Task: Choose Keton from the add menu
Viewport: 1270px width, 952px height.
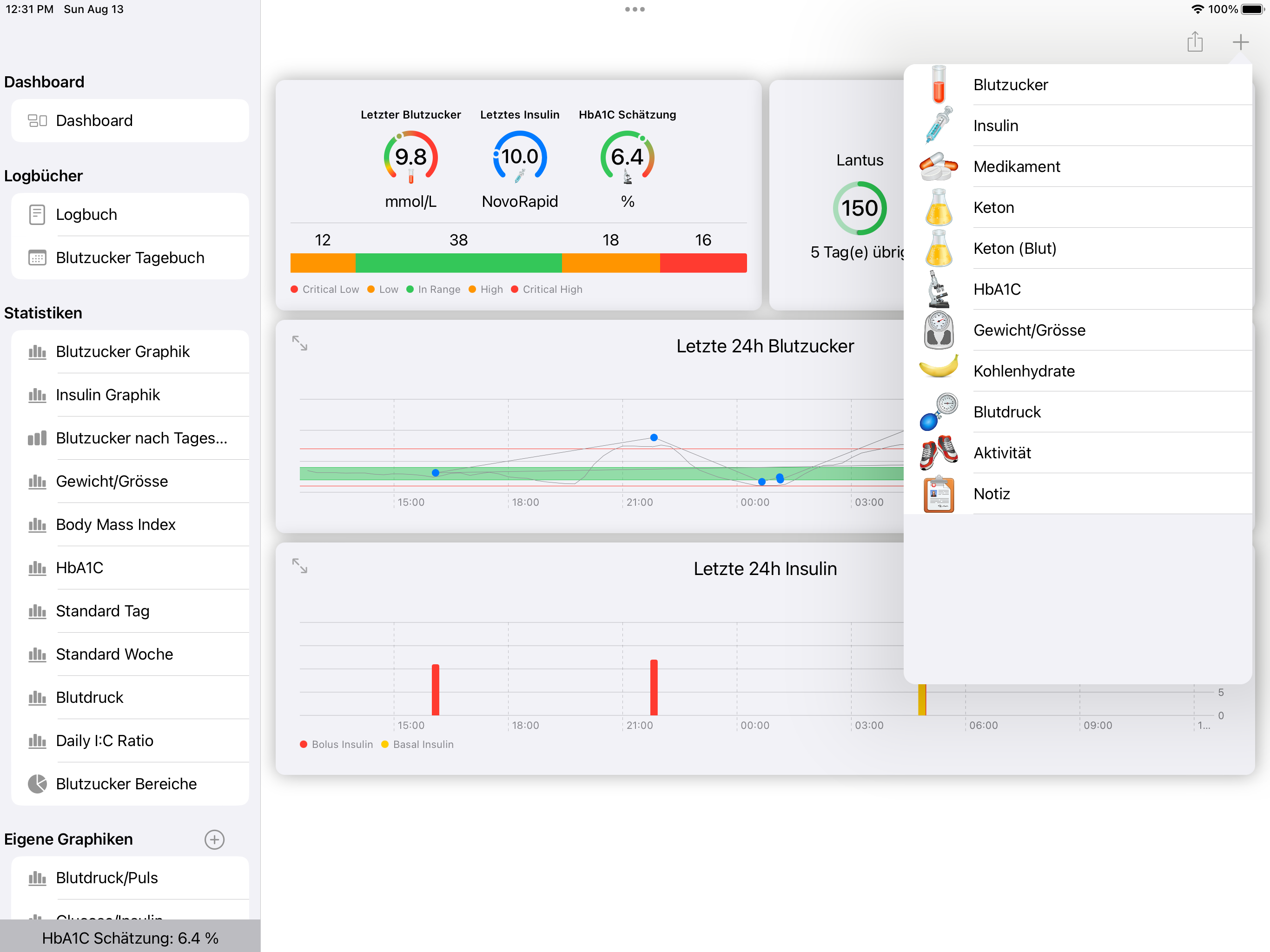Action: [1078, 207]
